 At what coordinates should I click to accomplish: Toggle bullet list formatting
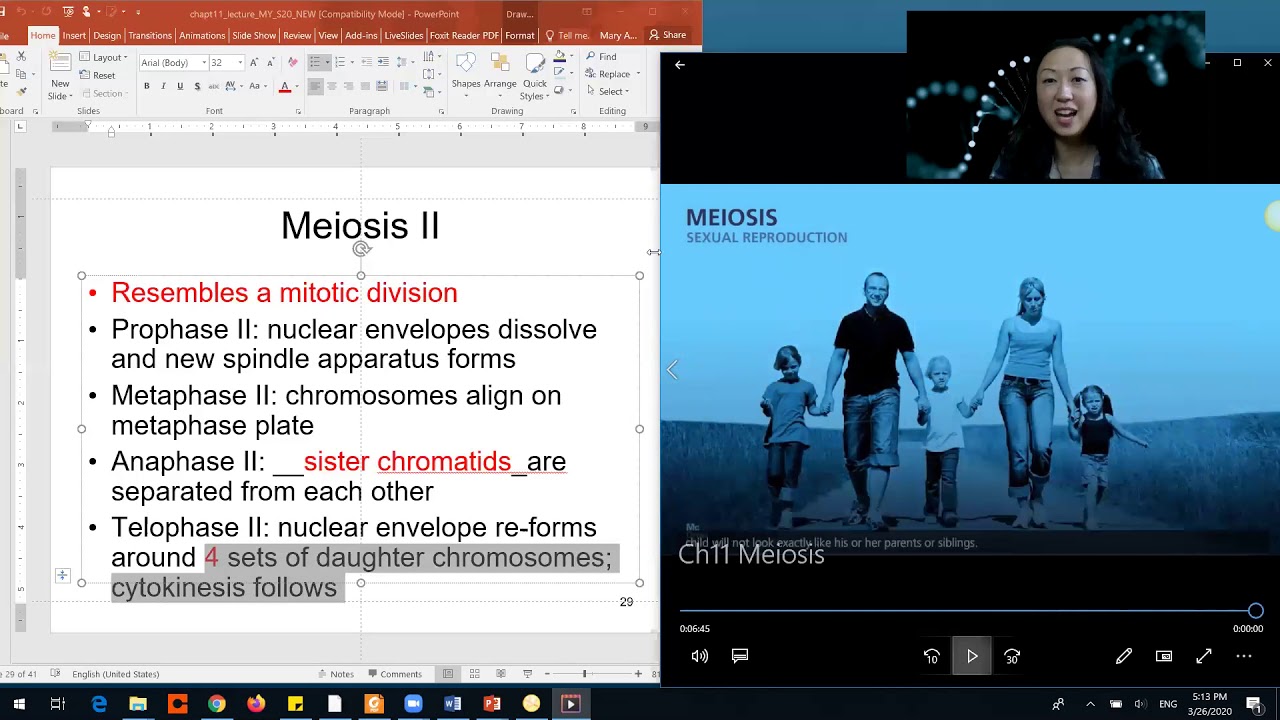click(315, 62)
